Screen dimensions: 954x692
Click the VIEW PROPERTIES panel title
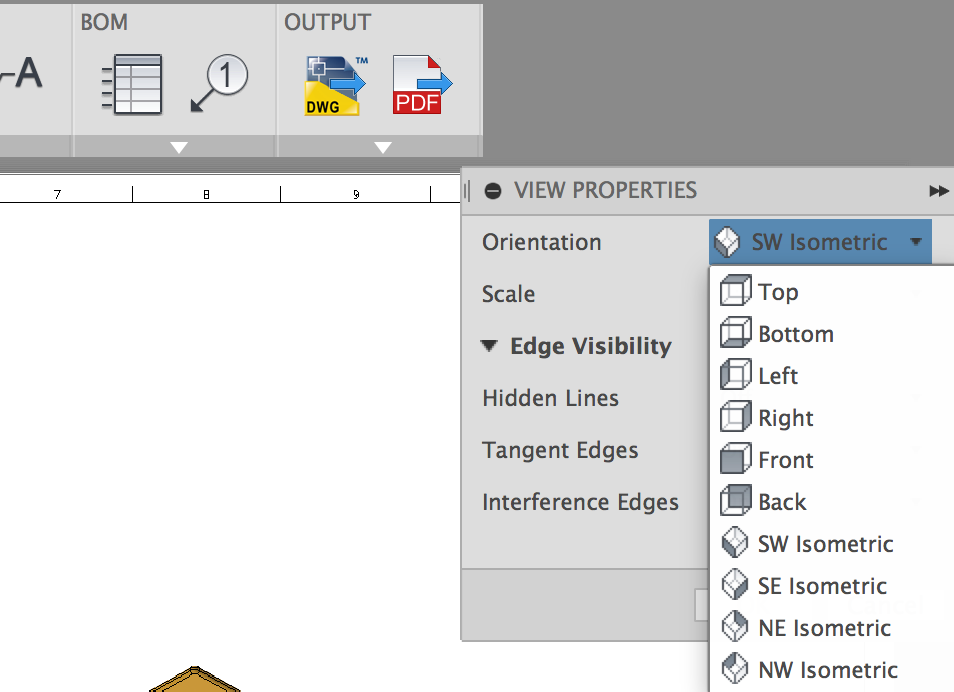605,190
